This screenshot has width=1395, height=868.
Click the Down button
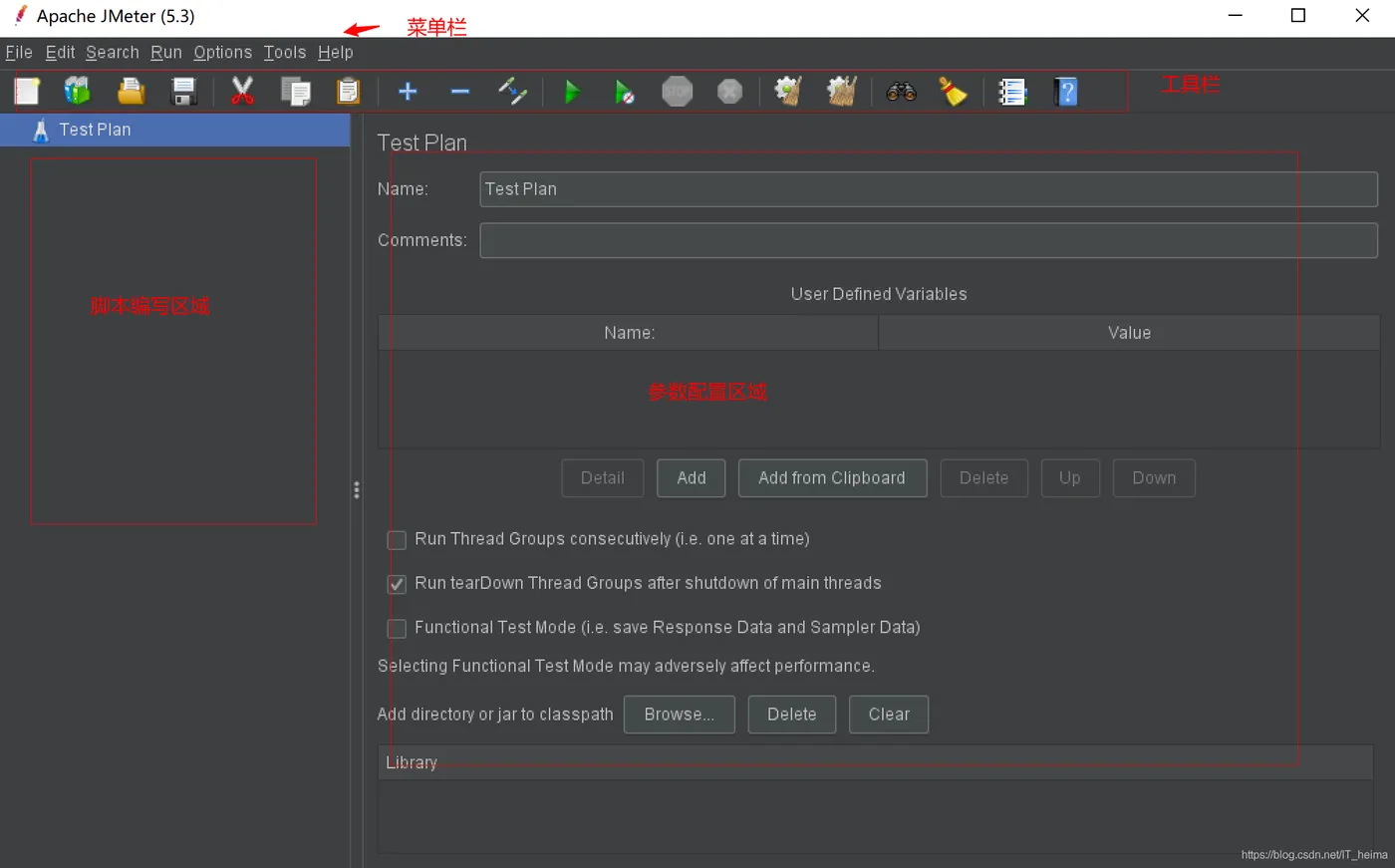pos(1154,478)
